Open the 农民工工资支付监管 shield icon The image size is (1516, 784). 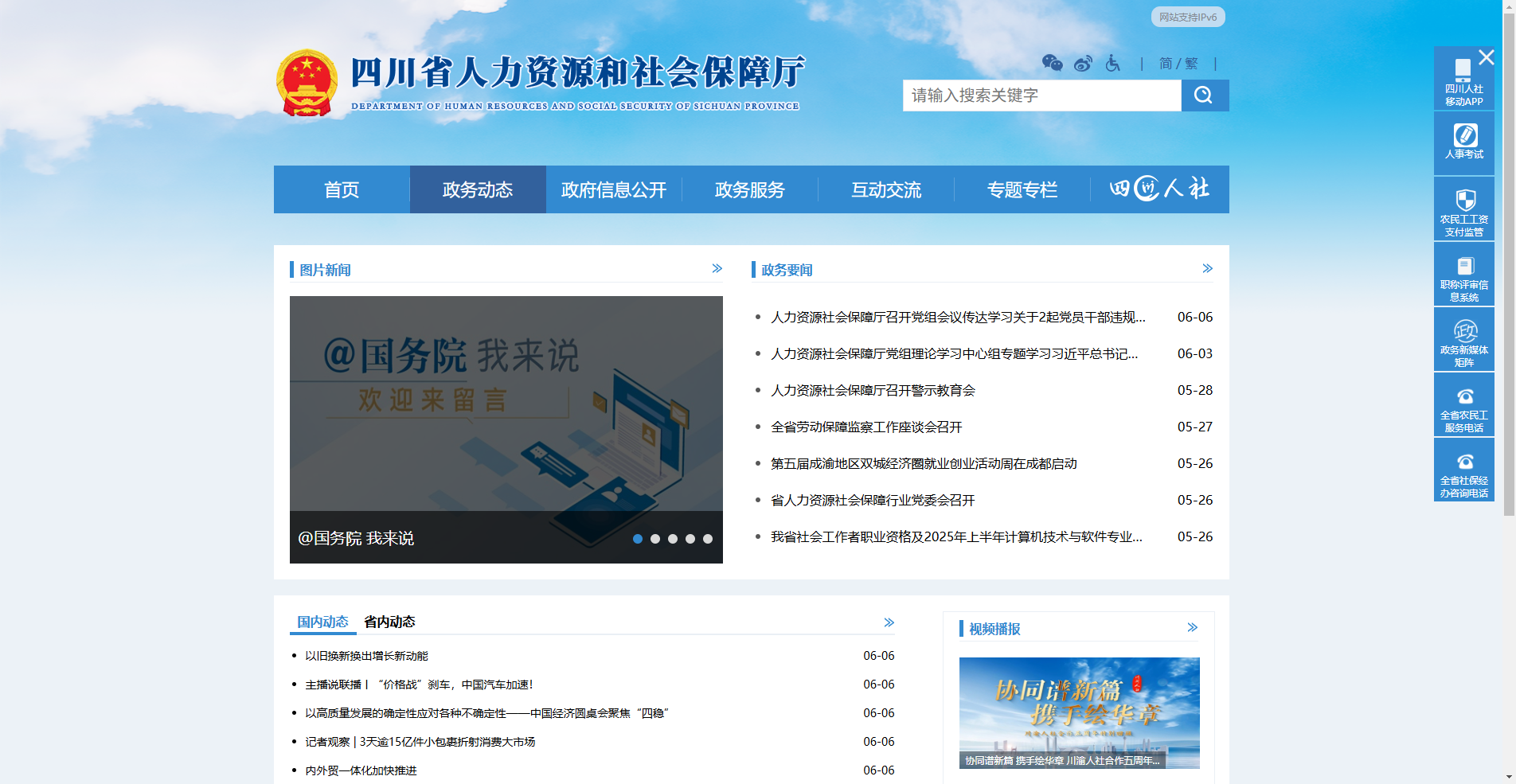click(1467, 199)
